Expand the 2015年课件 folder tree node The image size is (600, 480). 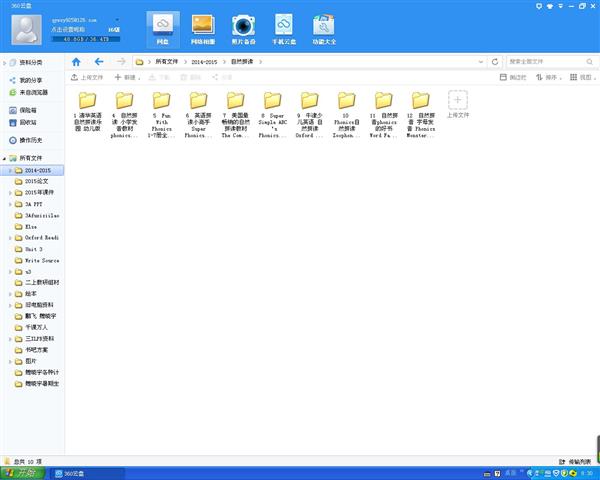(9, 191)
